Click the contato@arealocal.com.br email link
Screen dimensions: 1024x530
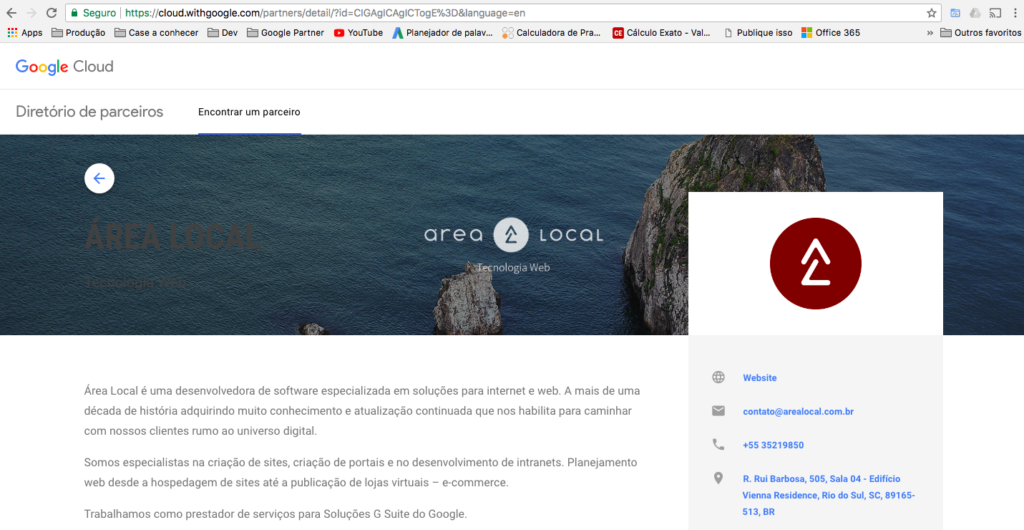tap(798, 412)
